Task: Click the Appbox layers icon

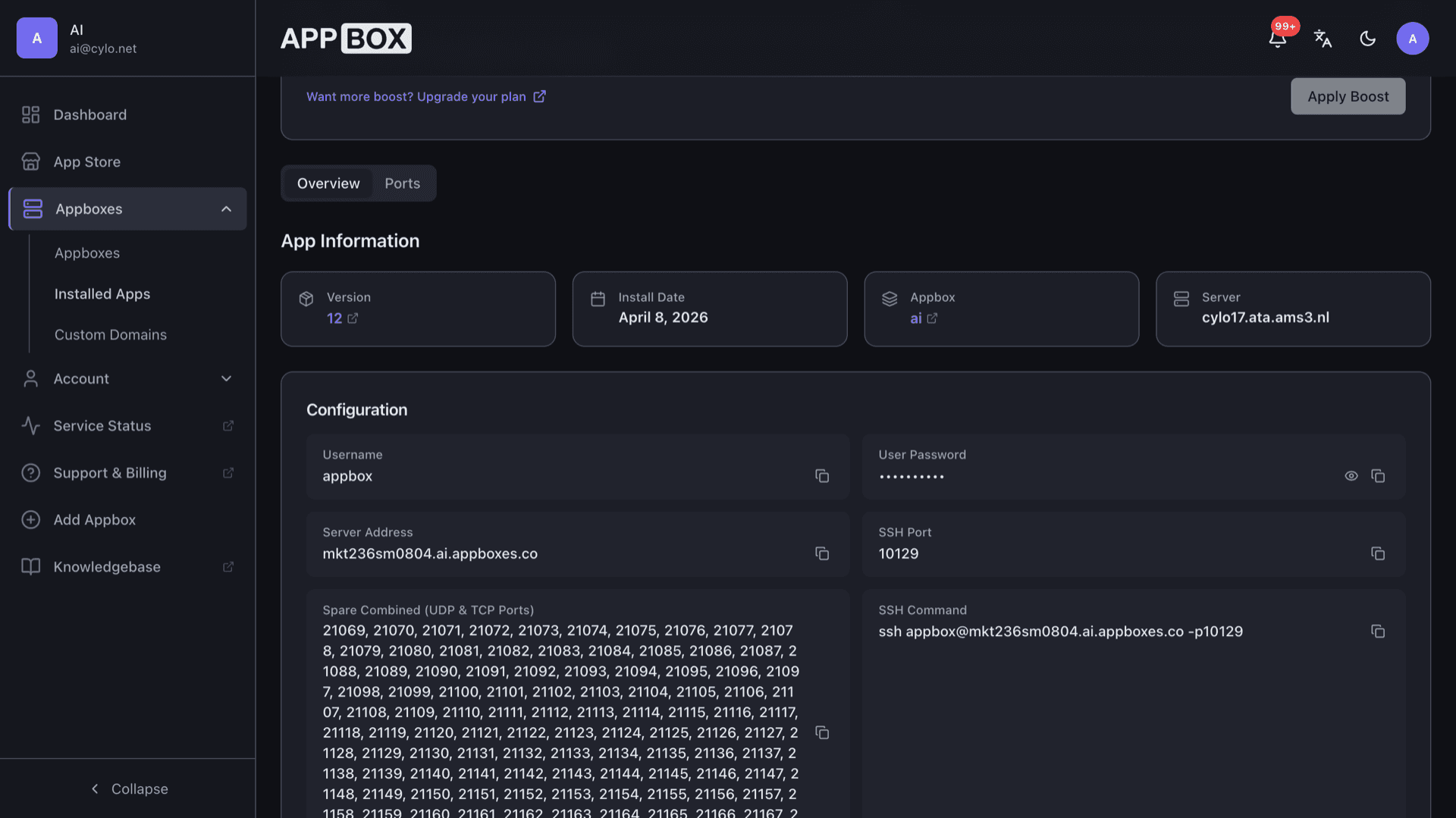Action: [x=890, y=299]
